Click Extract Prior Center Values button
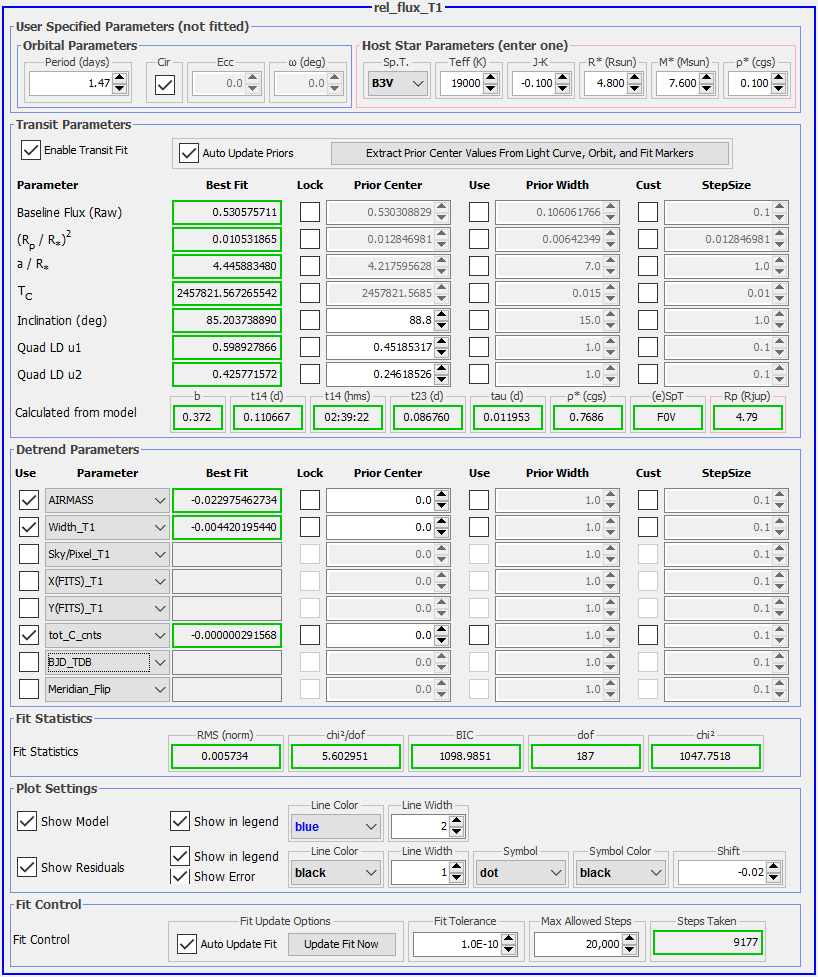Viewport: 818px width, 977px height. pos(530,153)
